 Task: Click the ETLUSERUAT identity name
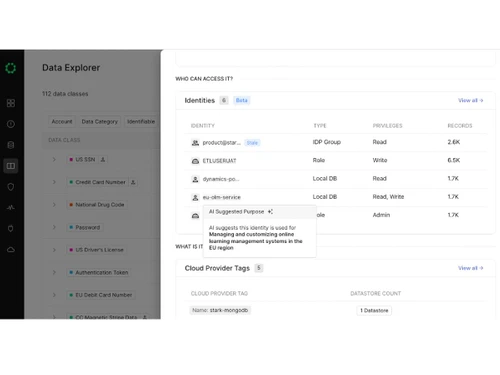tap(219, 161)
